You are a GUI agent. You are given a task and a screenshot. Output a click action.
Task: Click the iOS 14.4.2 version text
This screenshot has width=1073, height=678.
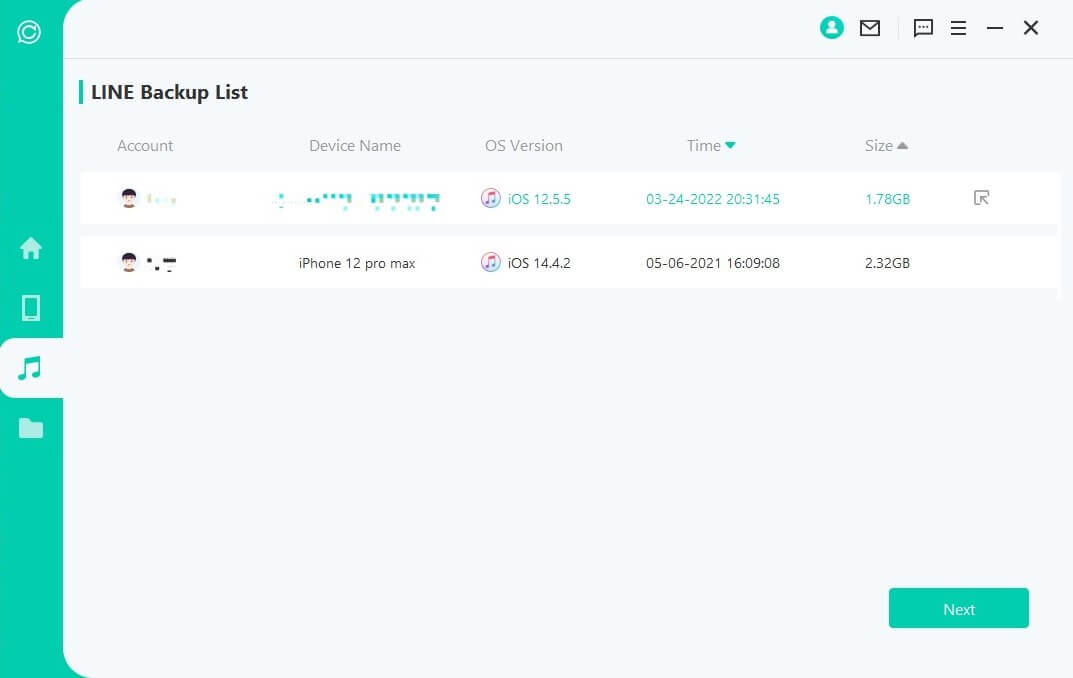[x=539, y=263]
